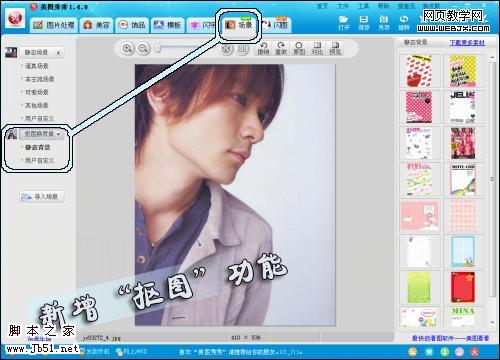Image resolution: width=500 pixels, height=360 pixels.
Task: Click the 打开 open-file icon
Action: [x=343, y=23]
